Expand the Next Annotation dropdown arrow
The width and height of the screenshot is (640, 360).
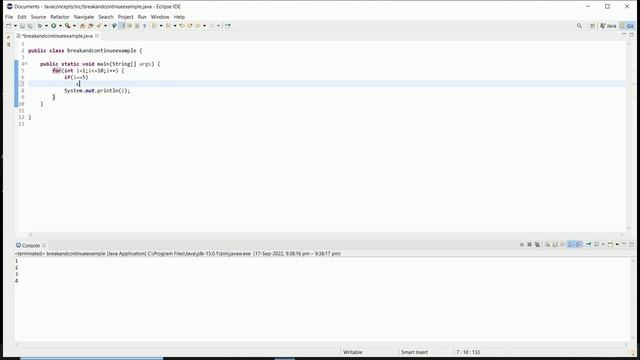(161, 26)
